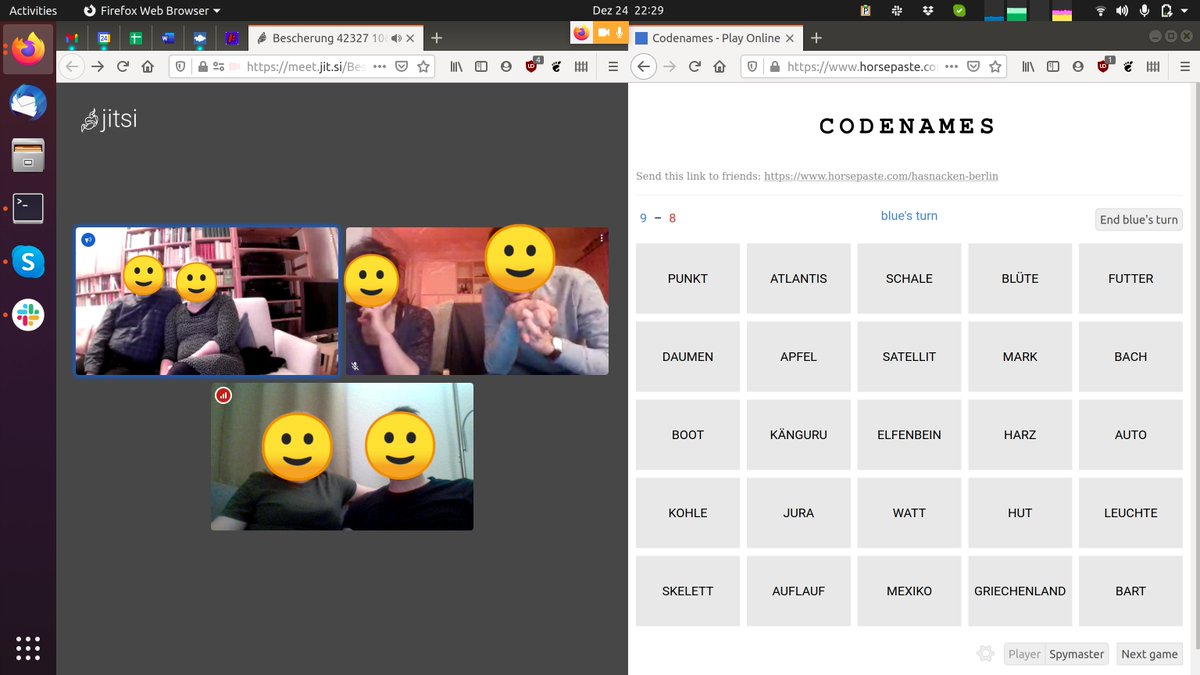Screen dimensions: 1200x675
Task: Open Slack from the Ubuntu dock
Action: [28, 317]
